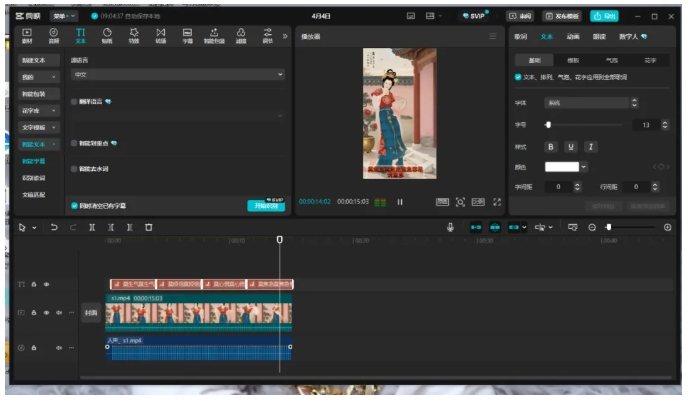Click the 开始识别 button
Screen dimensions: 691x403
click(265, 205)
